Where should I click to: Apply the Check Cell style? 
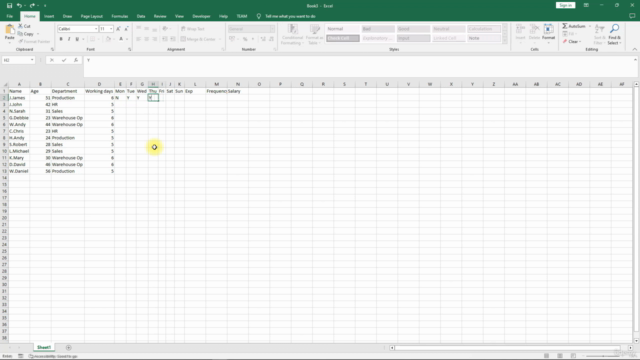coord(342,38)
